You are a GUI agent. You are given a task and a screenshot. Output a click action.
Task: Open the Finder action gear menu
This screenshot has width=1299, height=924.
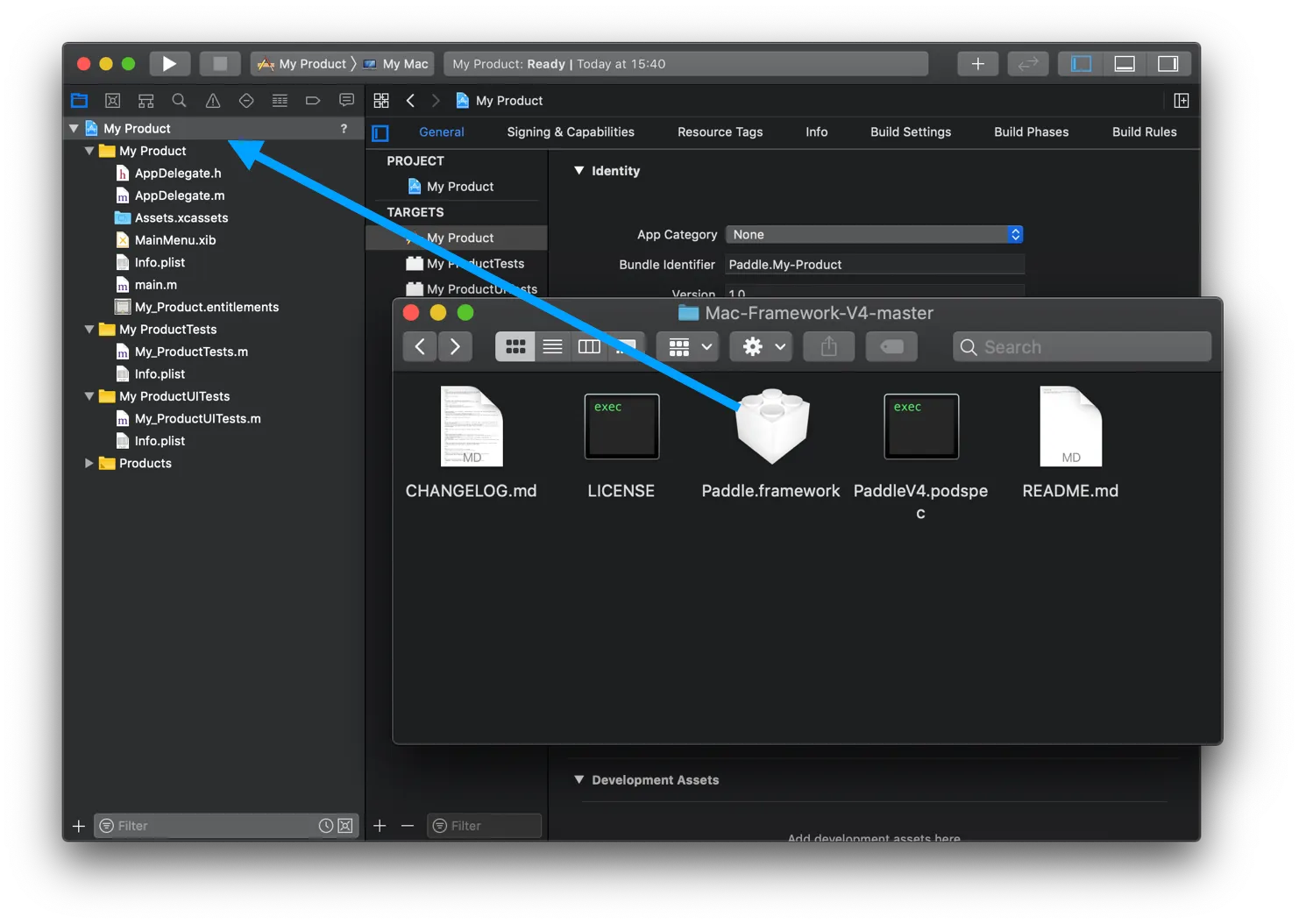[761, 347]
